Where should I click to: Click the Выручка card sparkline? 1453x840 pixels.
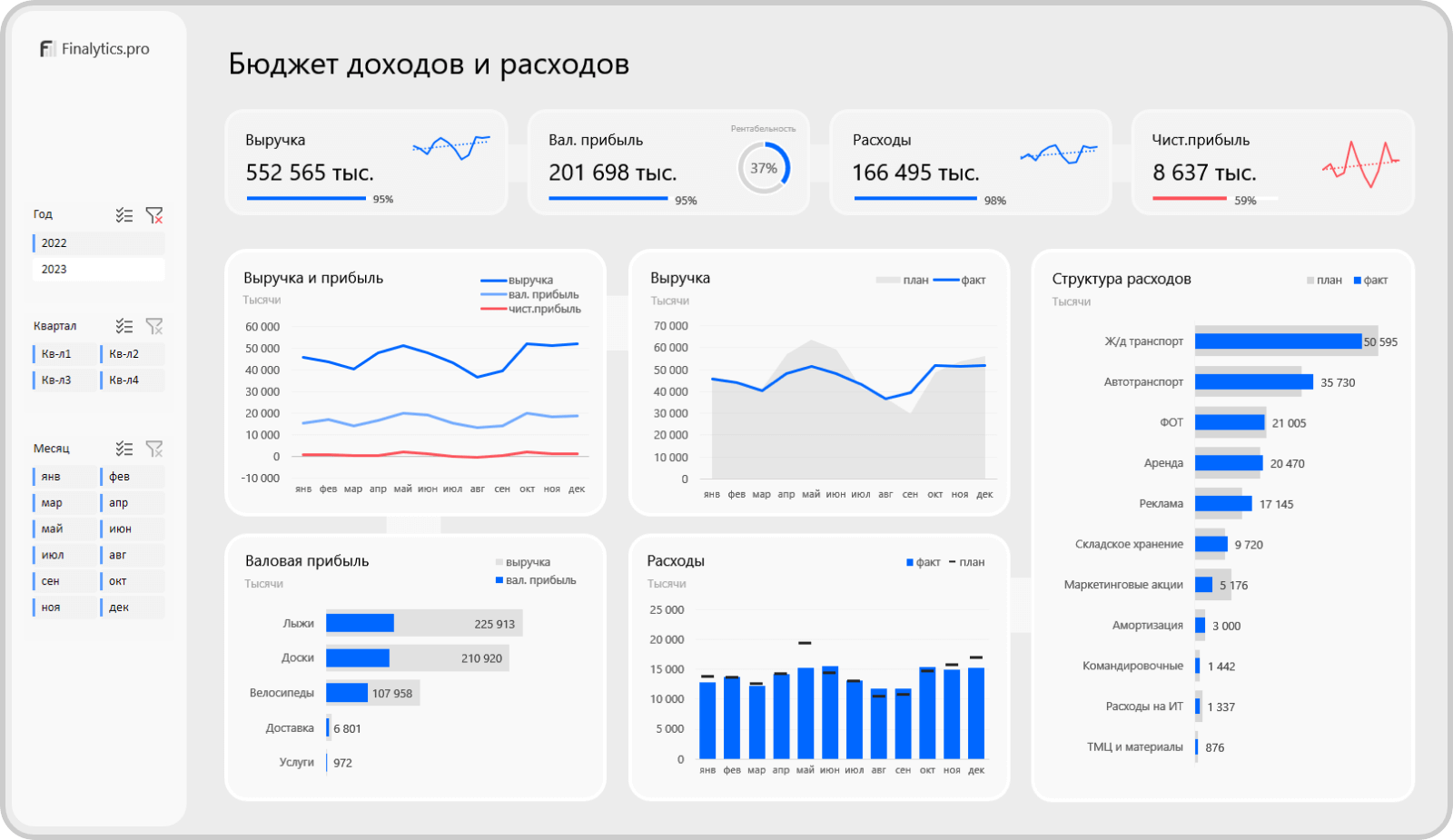click(x=451, y=148)
